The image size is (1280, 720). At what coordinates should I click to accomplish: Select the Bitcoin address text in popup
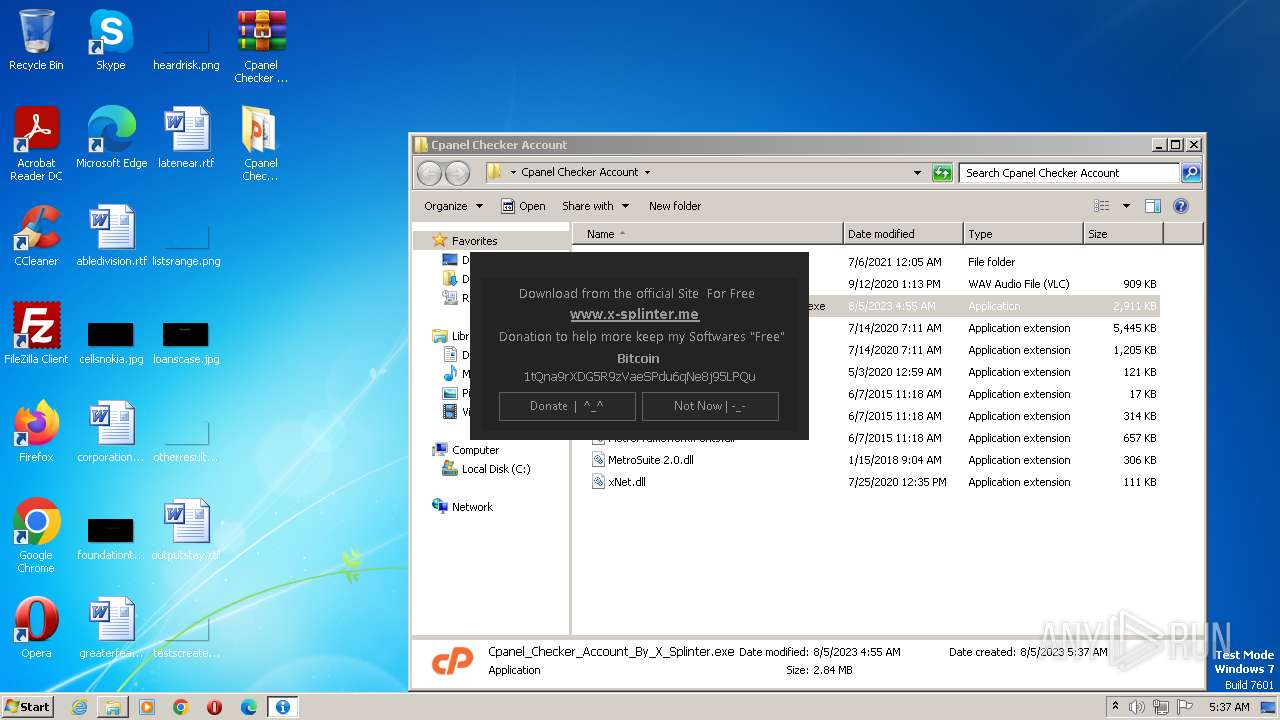[x=639, y=377]
